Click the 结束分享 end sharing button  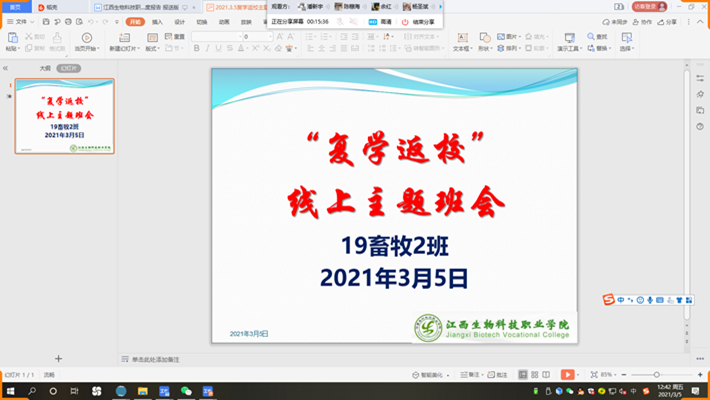tap(420, 21)
